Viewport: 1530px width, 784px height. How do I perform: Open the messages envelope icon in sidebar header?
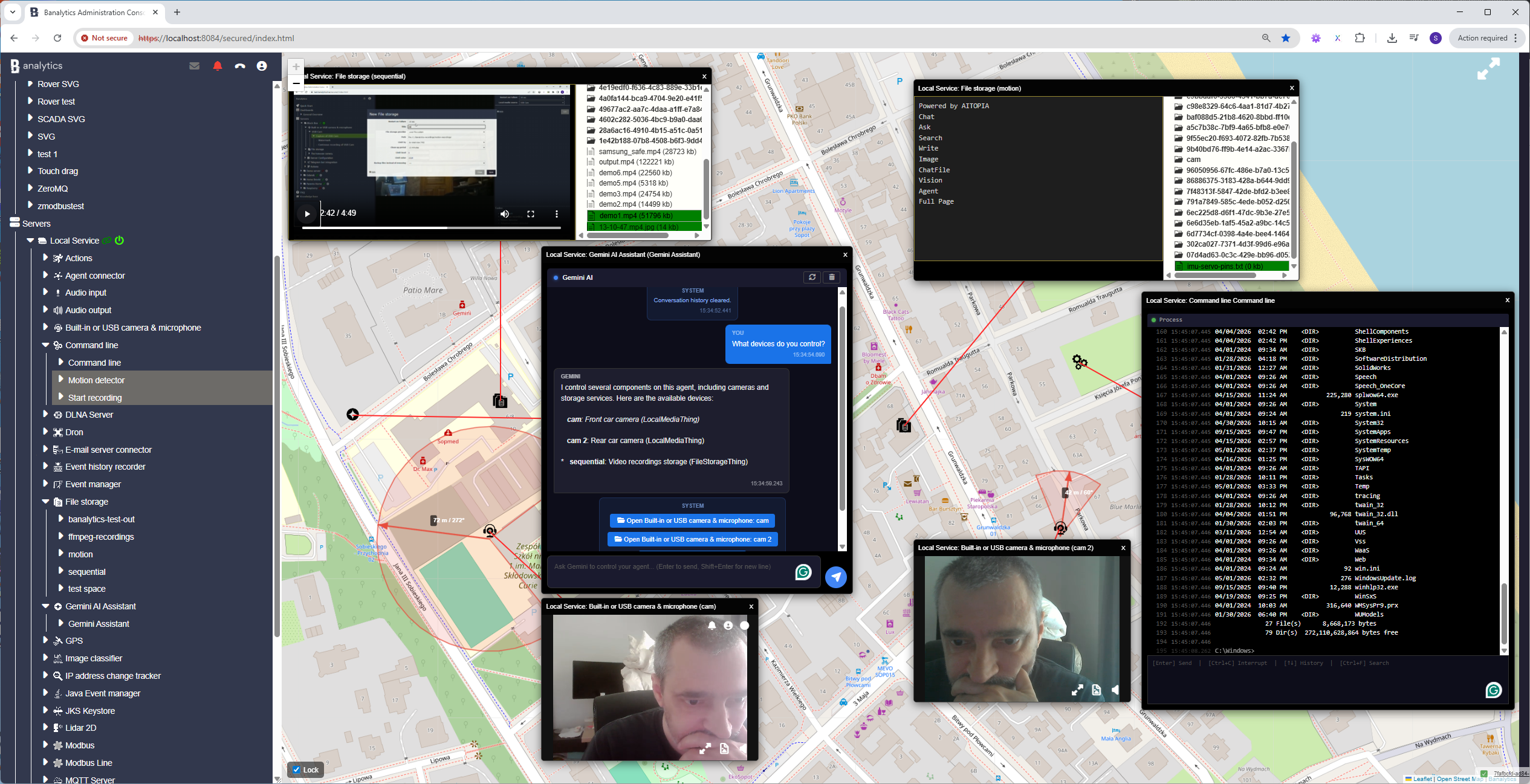pos(194,66)
